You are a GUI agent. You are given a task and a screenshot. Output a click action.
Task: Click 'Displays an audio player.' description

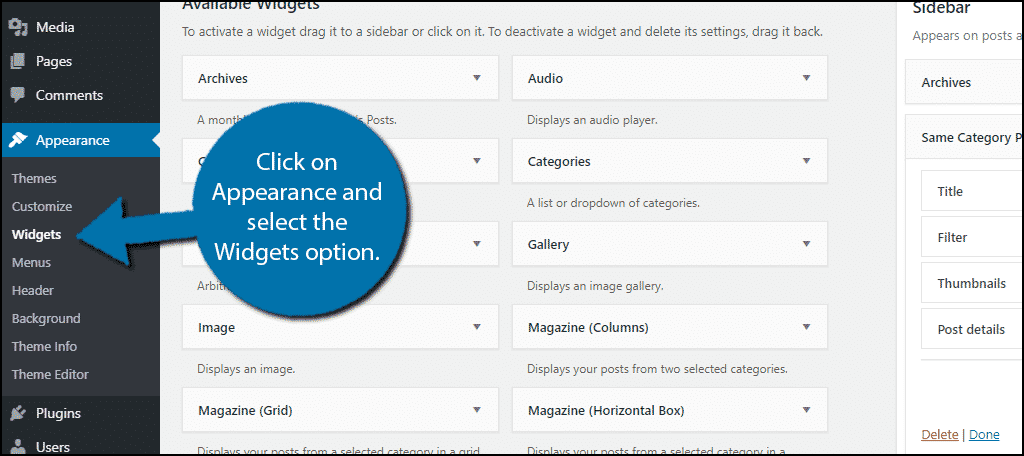click(592, 120)
